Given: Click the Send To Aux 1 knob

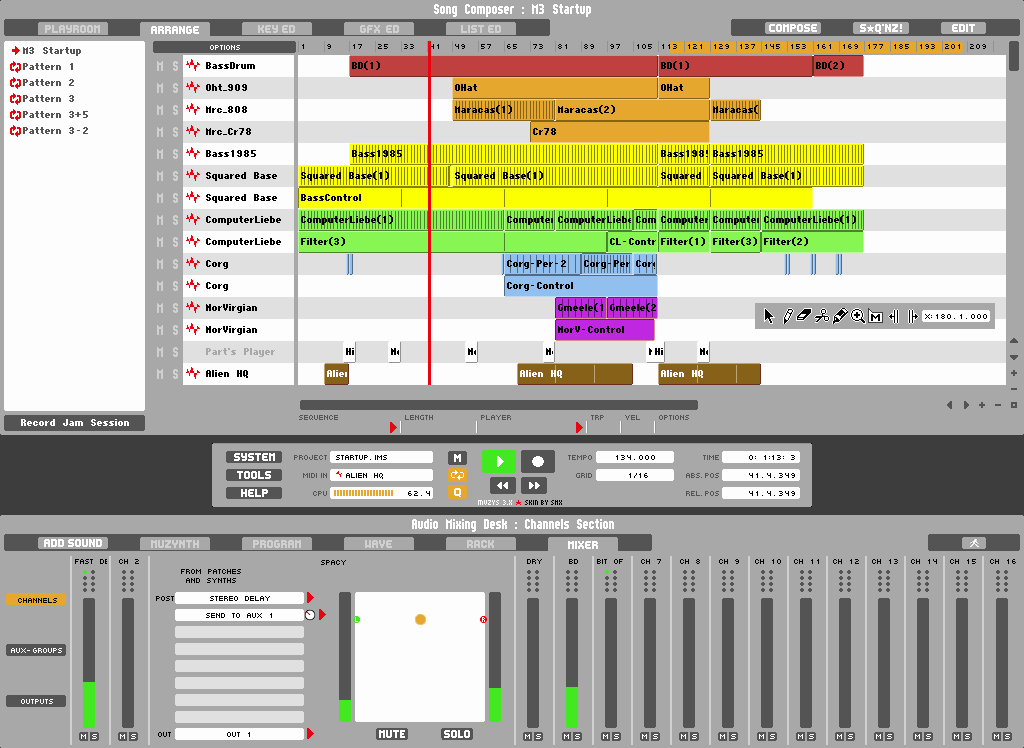Looking at the screenshot, I should point(310,615).
